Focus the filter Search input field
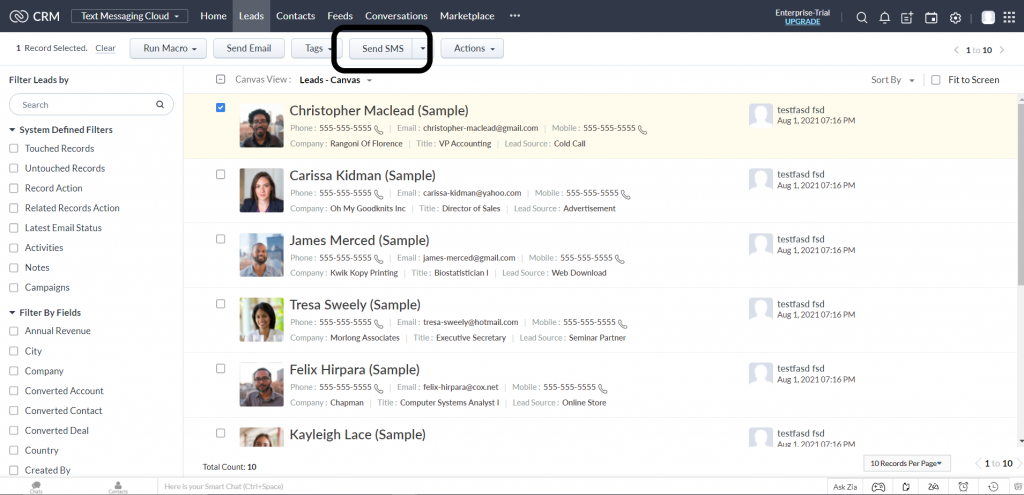 tap(91, 104)
